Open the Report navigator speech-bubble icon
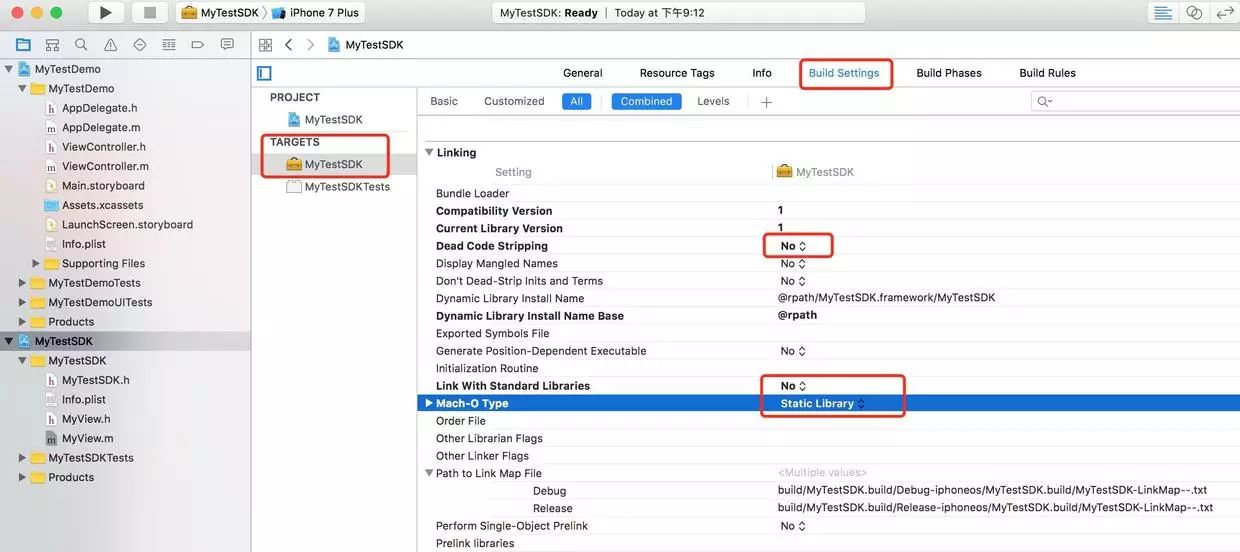Screen dimensions: 1240x552 (227, 45)
